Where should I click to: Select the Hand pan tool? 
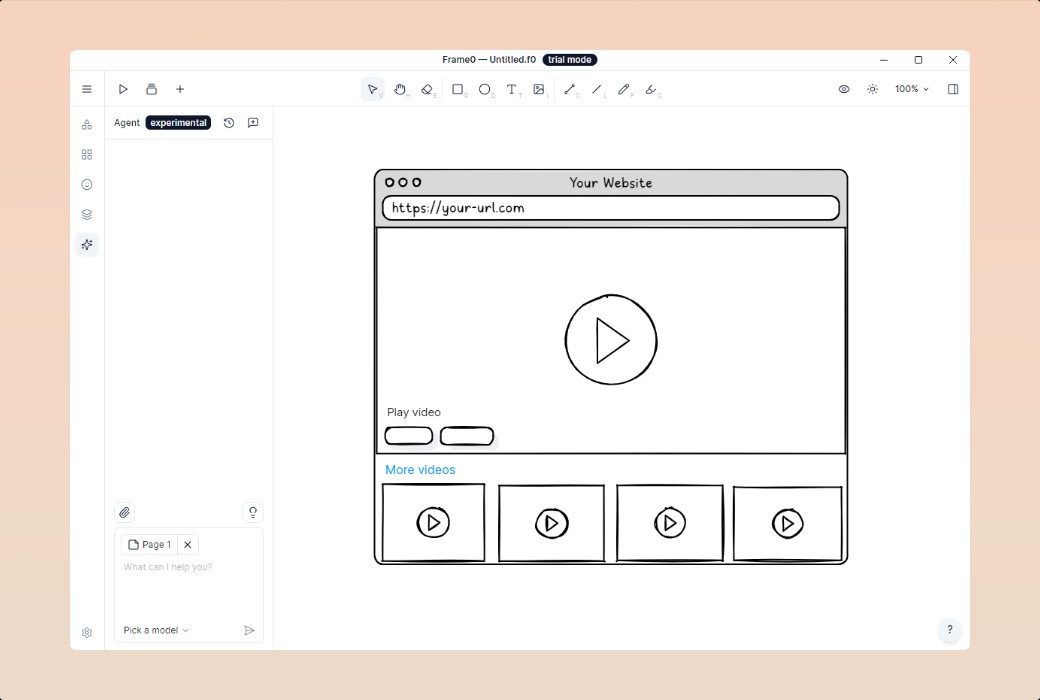pyautogui.click(x=400, y=89)
